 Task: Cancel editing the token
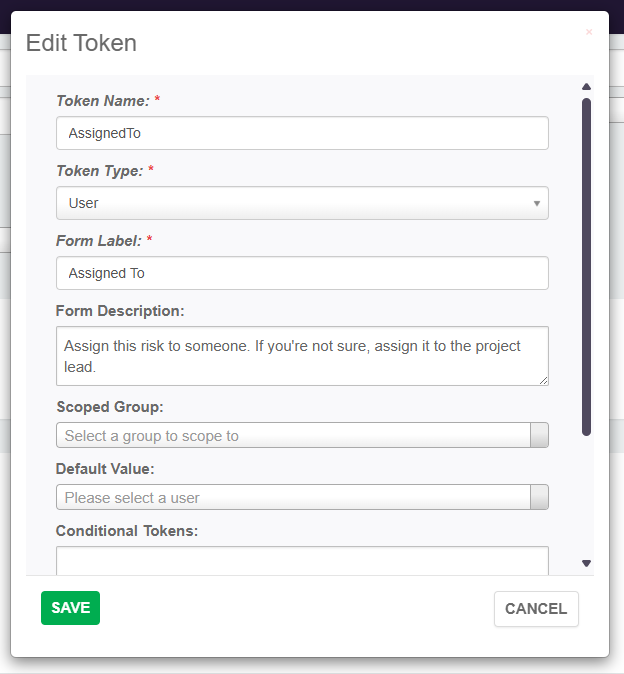tap(536, 608)
